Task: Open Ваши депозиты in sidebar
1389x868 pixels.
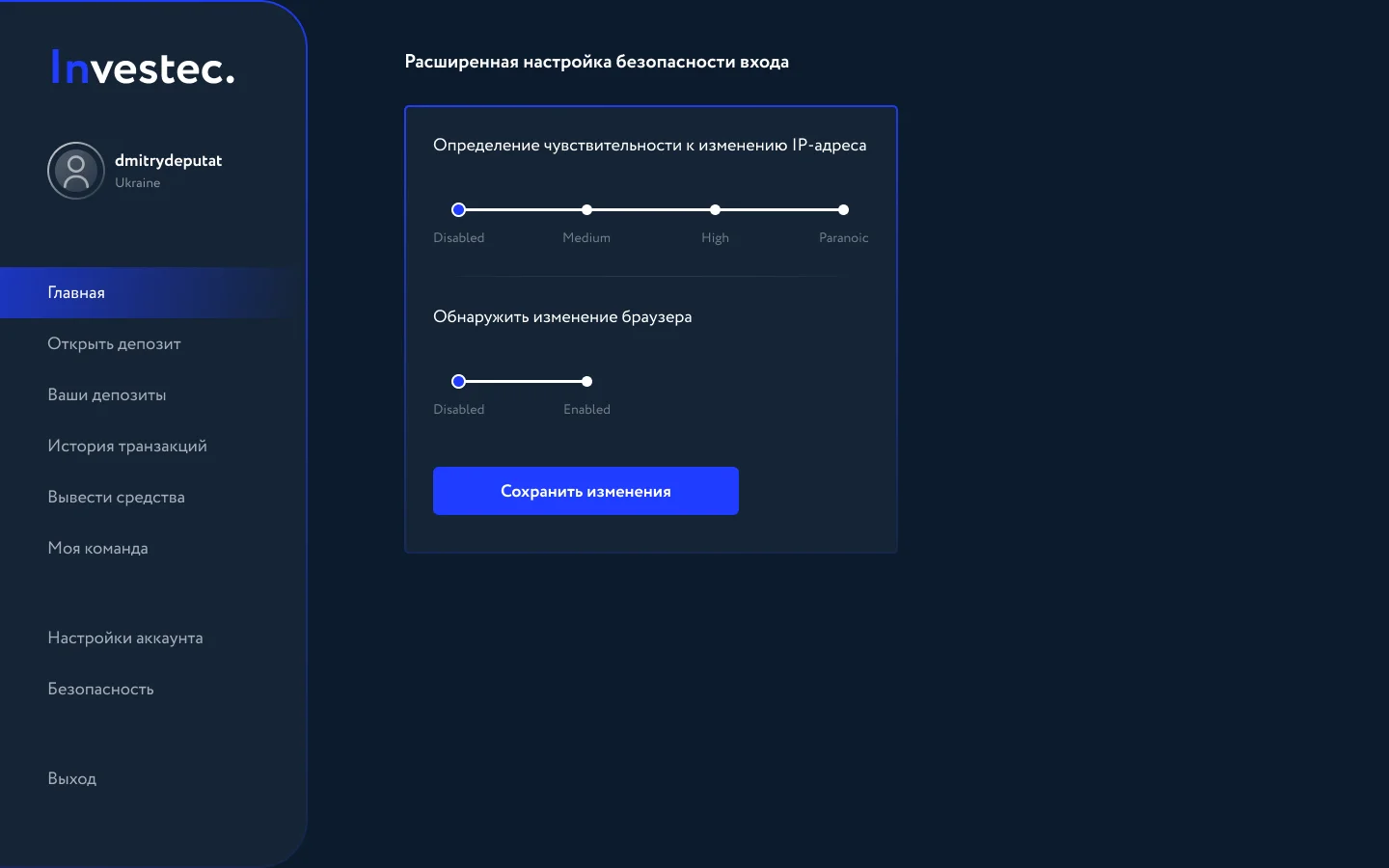Action: tap(107, 394)
